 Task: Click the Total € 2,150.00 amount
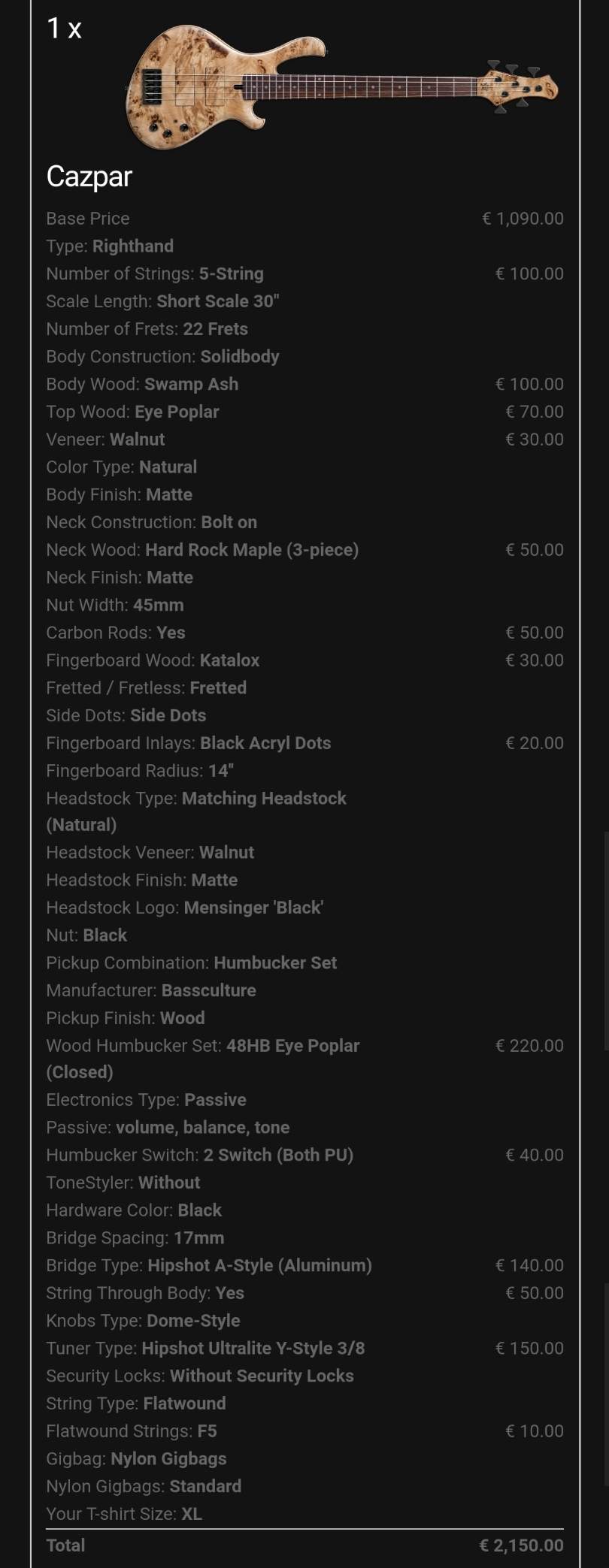tap(521, 1545)
